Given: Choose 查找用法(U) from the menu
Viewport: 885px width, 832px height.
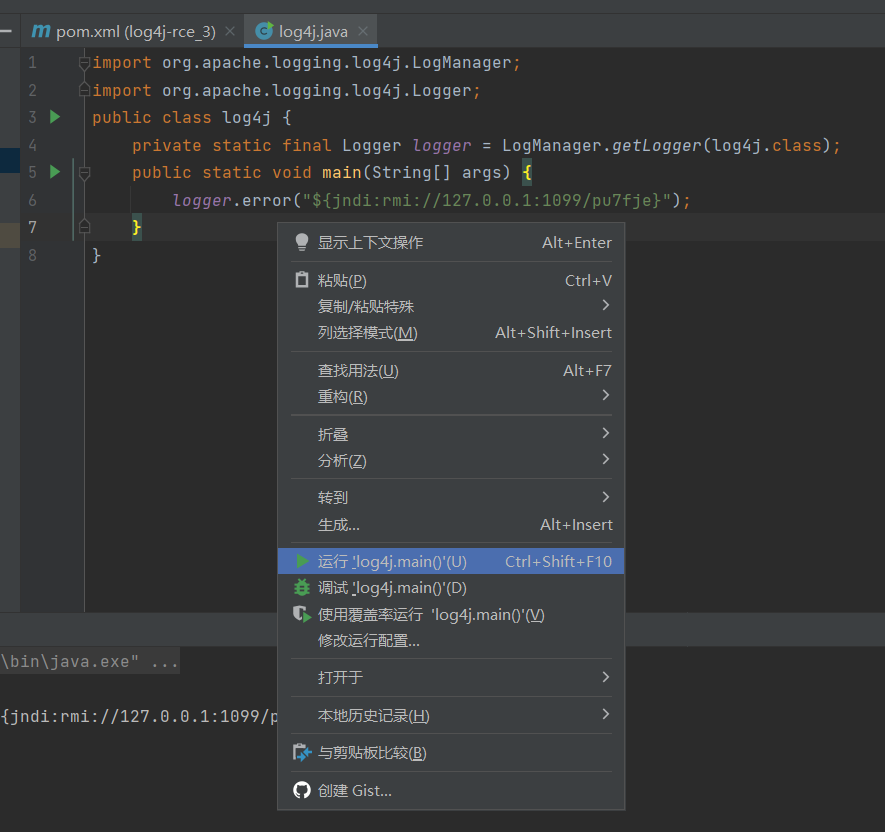Looking at the screenshot, I should tap(451, 371).
